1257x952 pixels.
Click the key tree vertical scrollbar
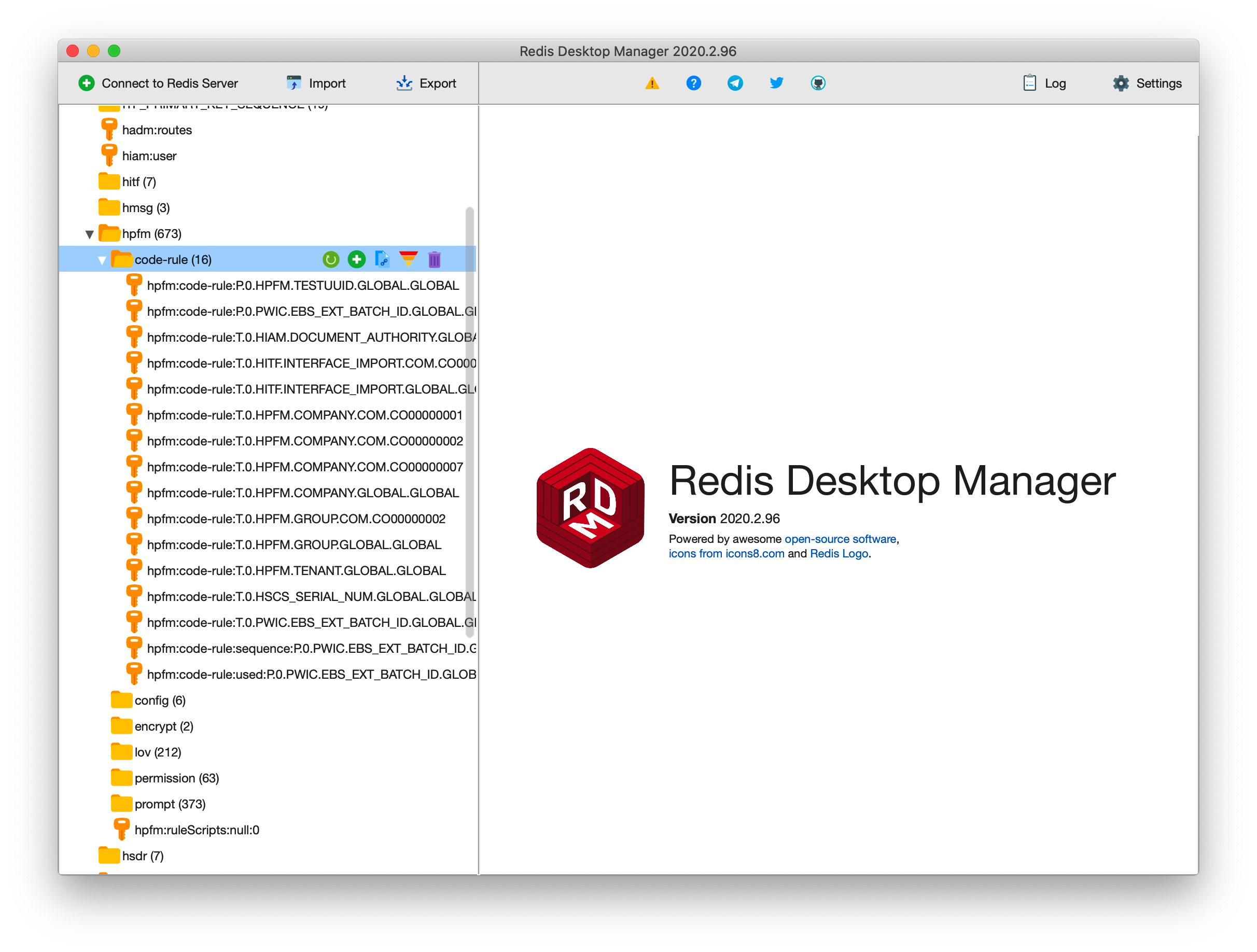point(469,422)
